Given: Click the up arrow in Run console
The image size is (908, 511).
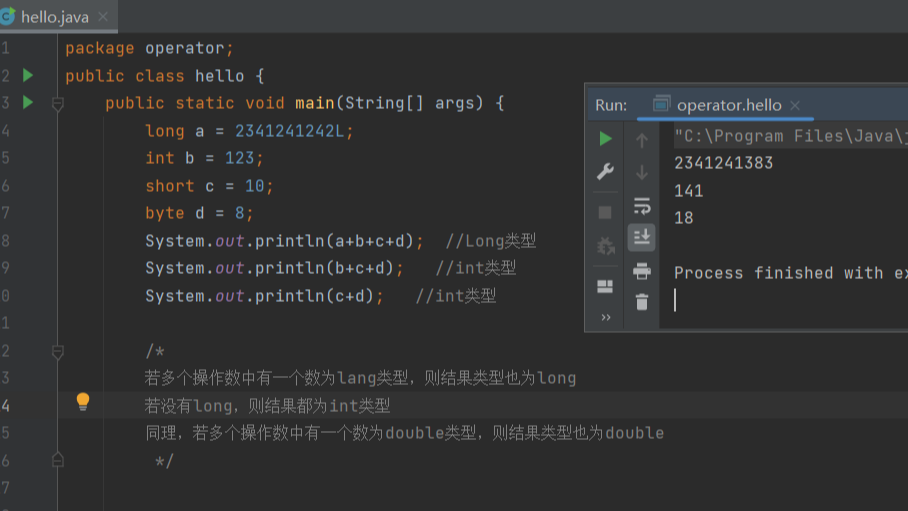Looking at the screenshot, I should tap(642, 140).
